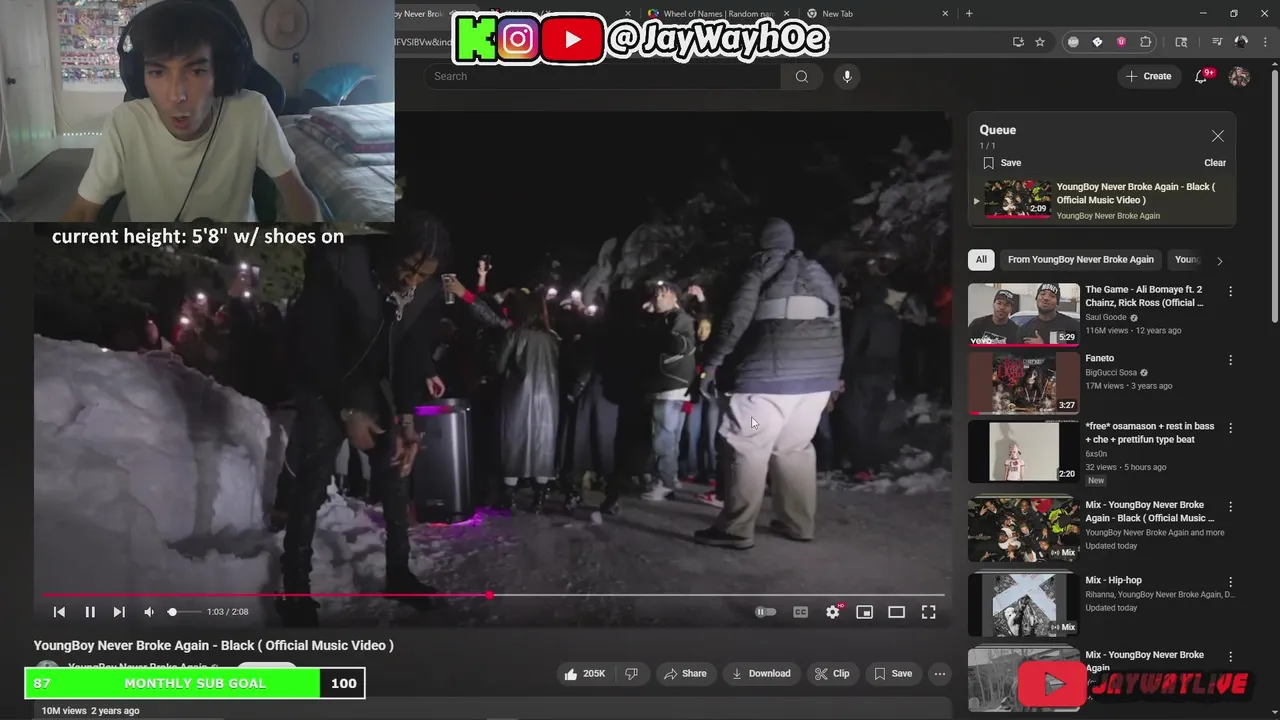Open the Create menu
The image size is (1280, 720).
click(x=1148, y=76)
